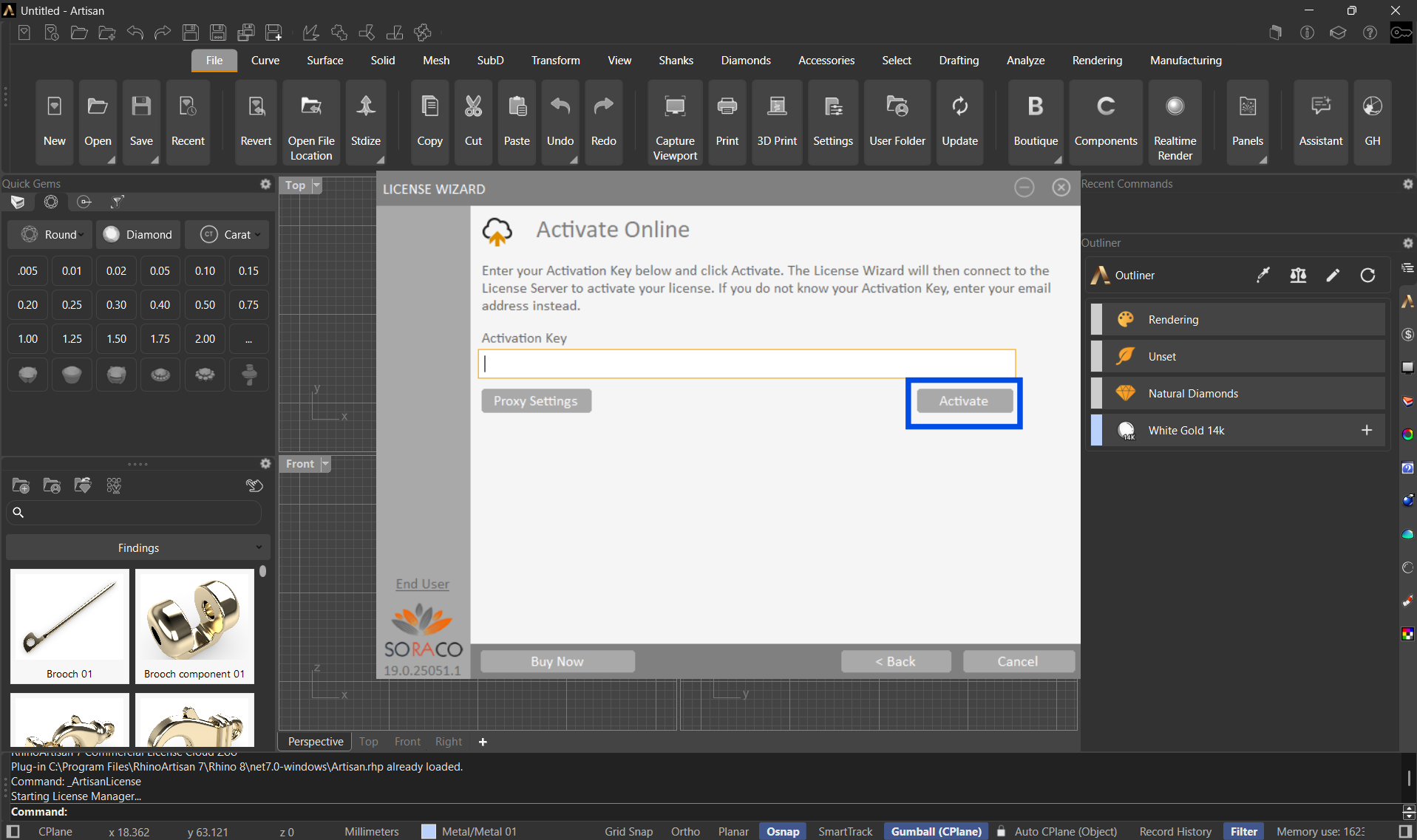The image size is (1417, 840).
Task: Click the Activation Key input field
Action: [x=747, y=363]
